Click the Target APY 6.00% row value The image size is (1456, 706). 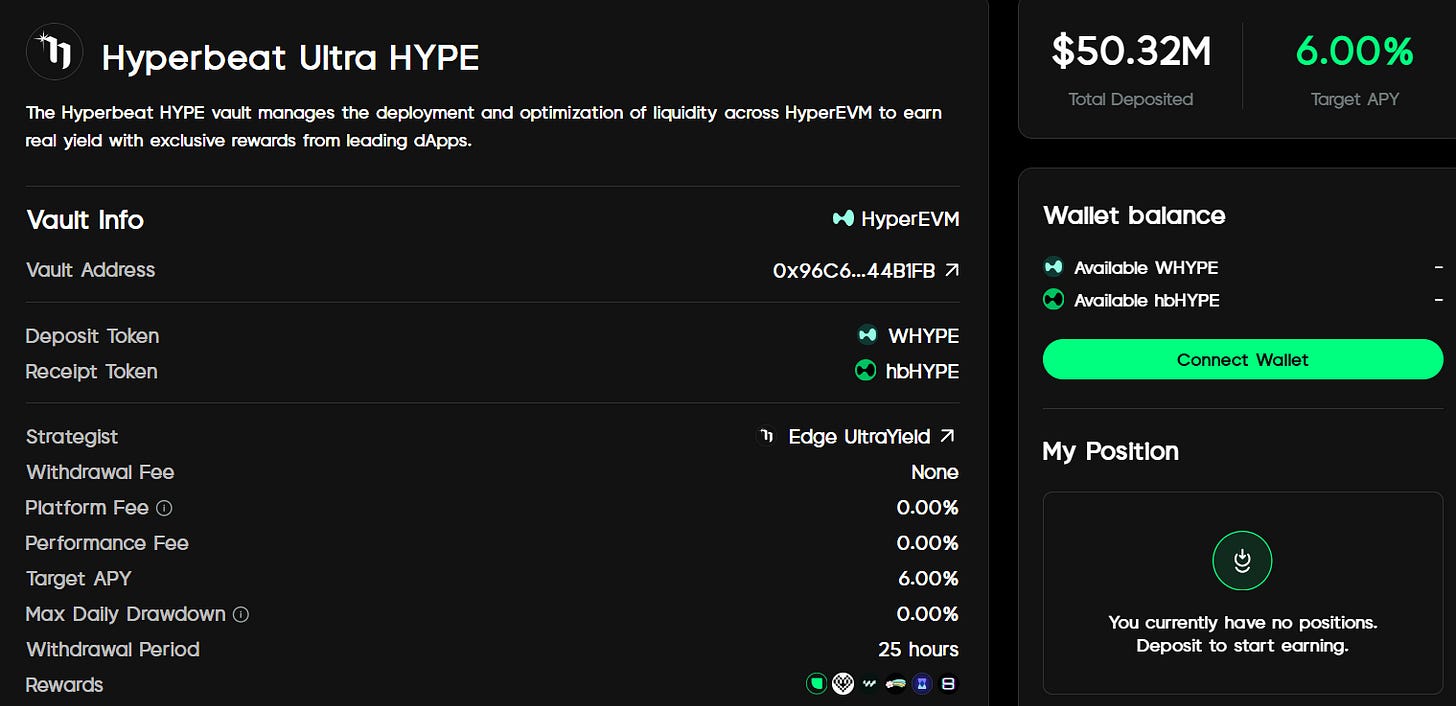pos(928,579)
